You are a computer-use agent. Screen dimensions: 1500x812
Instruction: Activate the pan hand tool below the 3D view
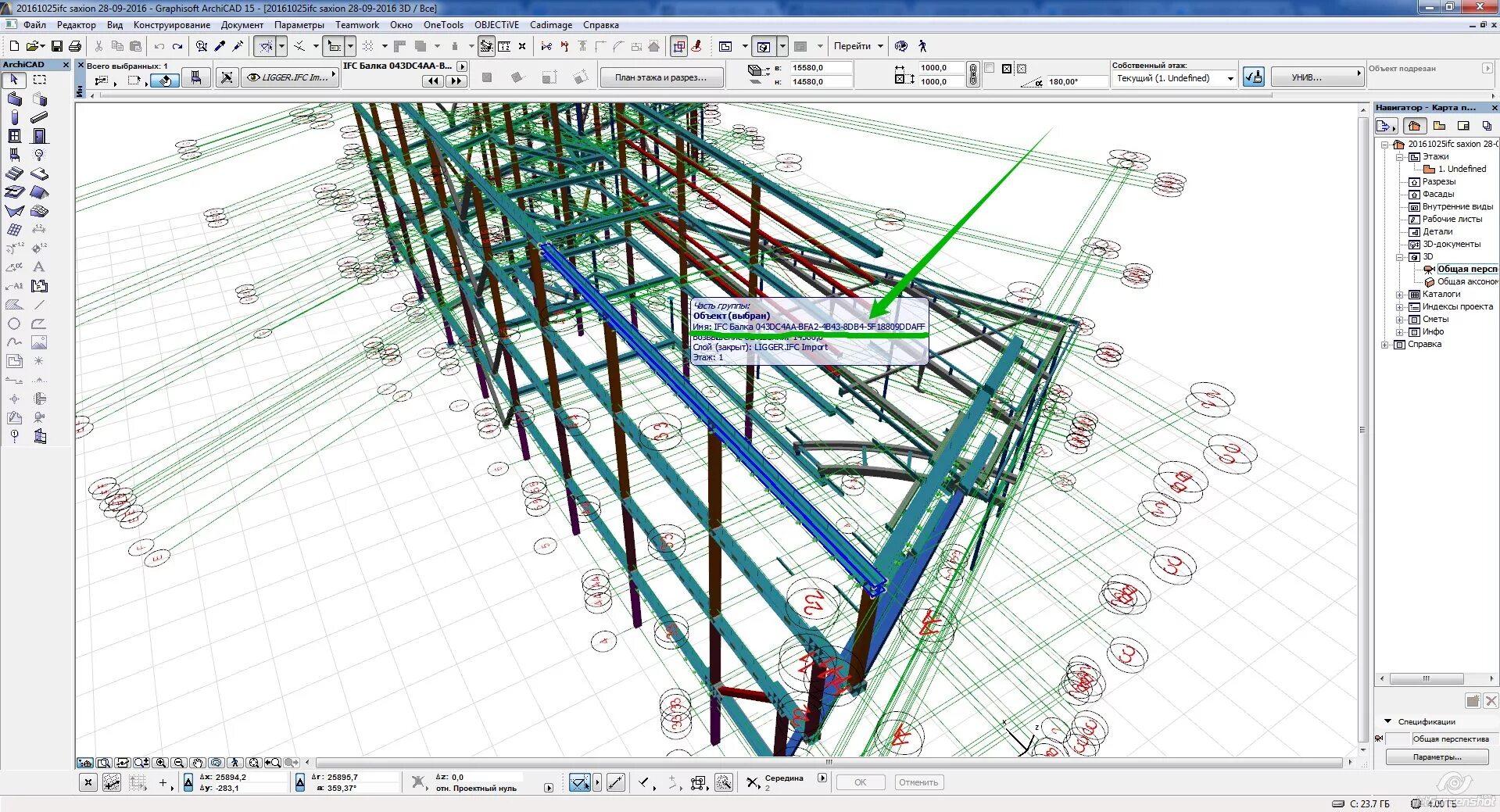(198, 763)
